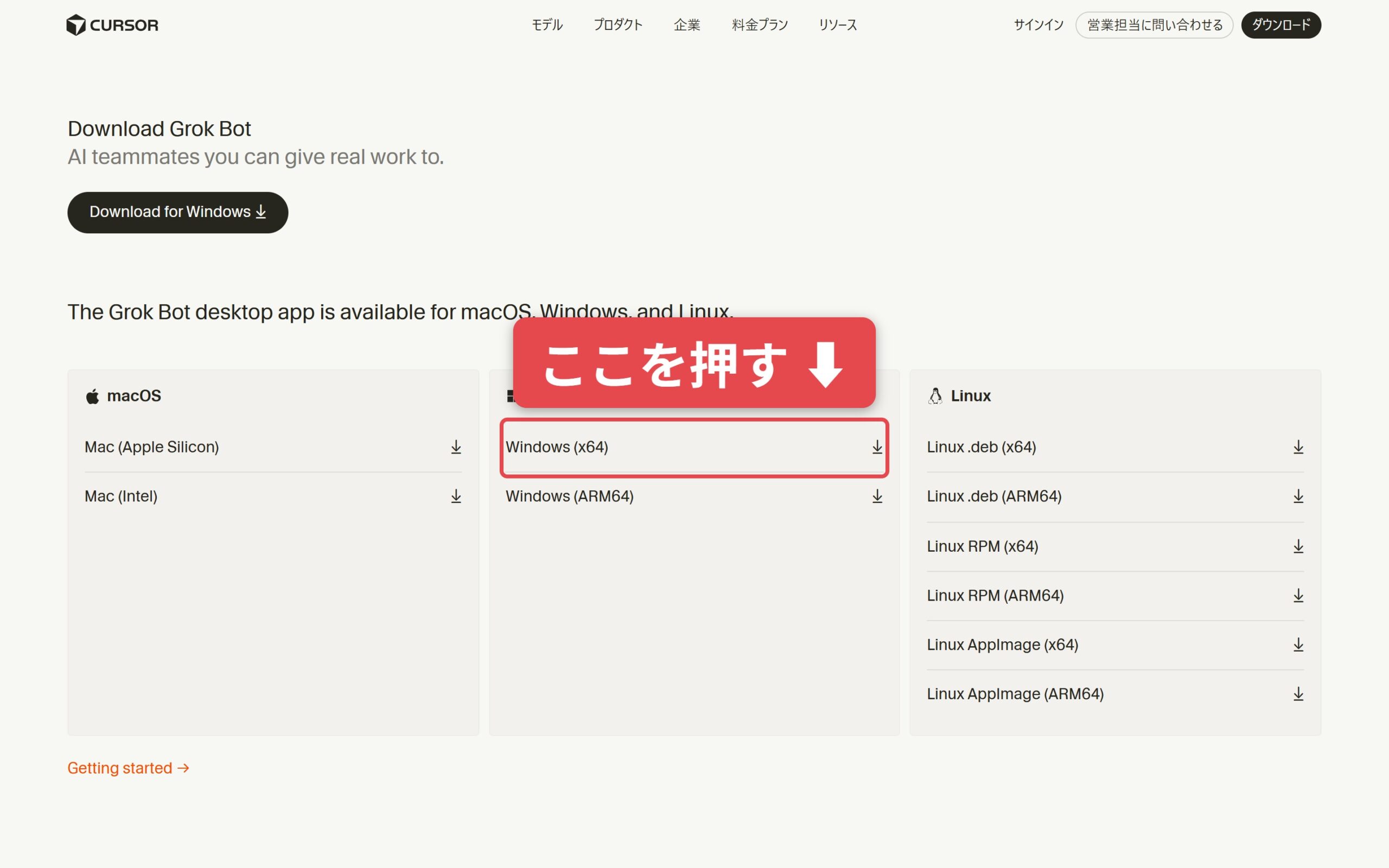
Task: Select Linux .deb (ARM64) text
Action: tap(994, 496)
